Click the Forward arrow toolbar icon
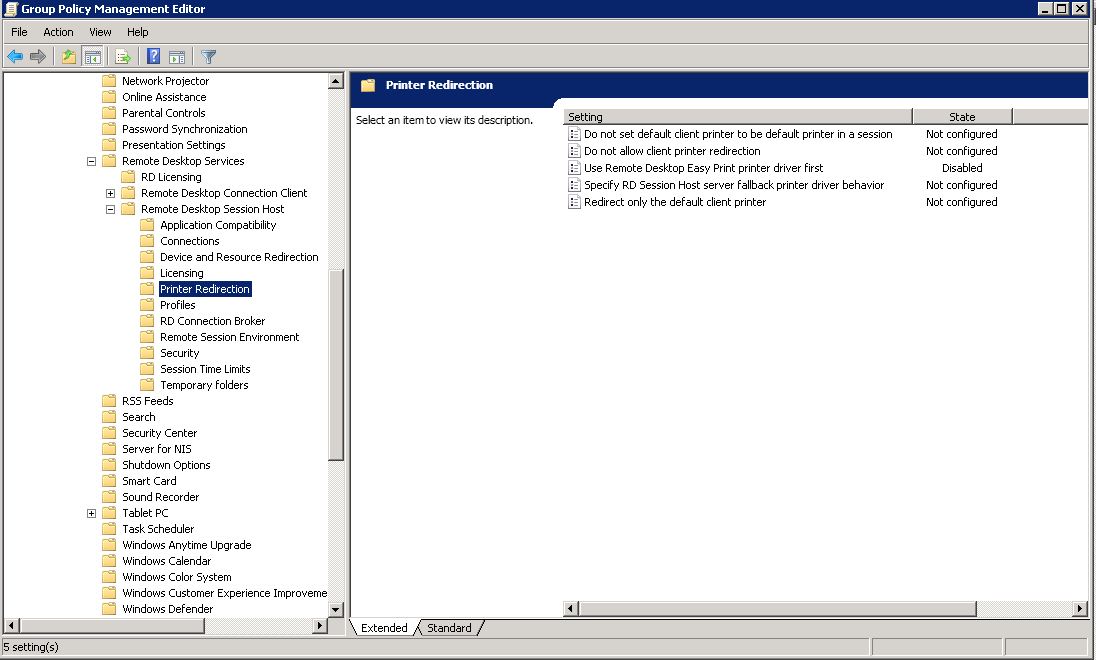Viewport: 1096px width, 660px height. click(38, 57)
